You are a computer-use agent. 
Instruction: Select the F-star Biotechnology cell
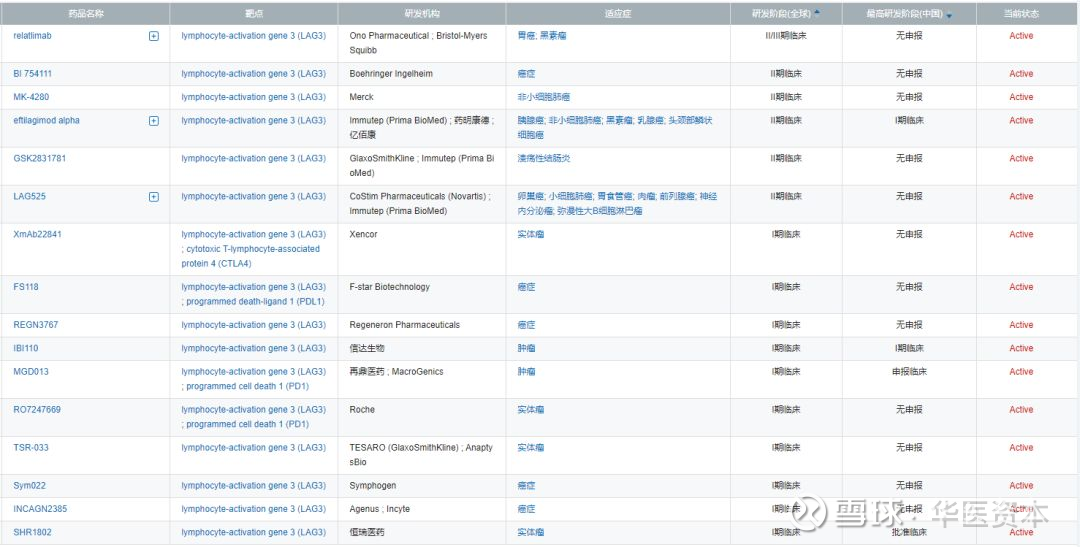point(422,295)
